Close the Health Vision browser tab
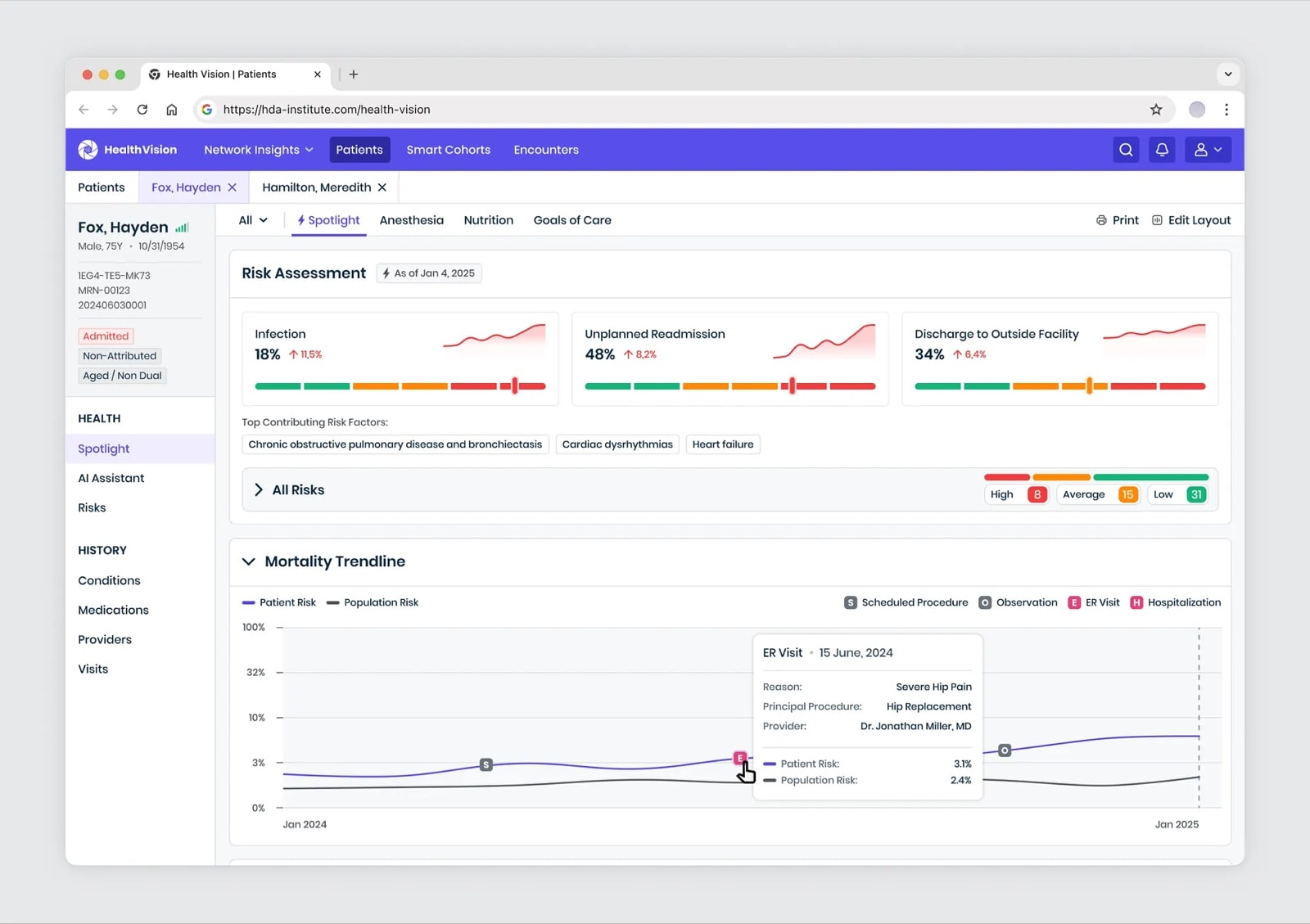Viewport: 1310px width, 924px height. pos(318,74)
